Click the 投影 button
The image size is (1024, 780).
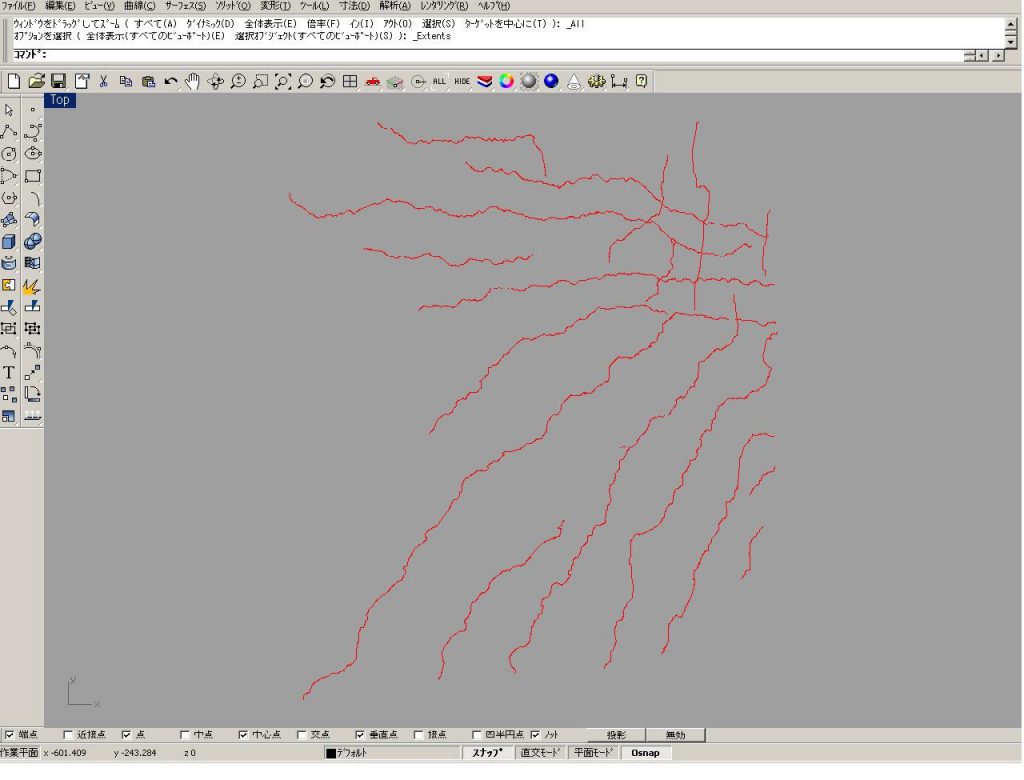616,735
